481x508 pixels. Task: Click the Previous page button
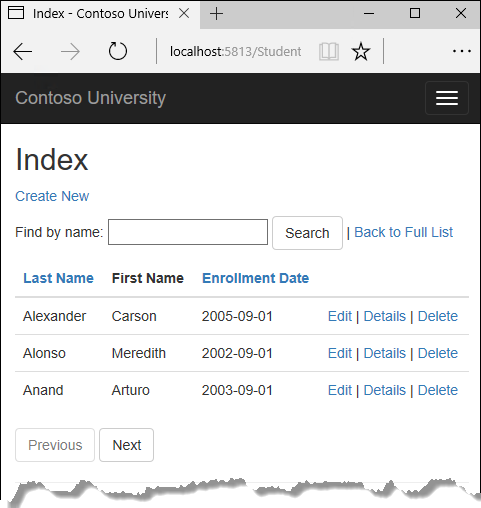point(55,445)
